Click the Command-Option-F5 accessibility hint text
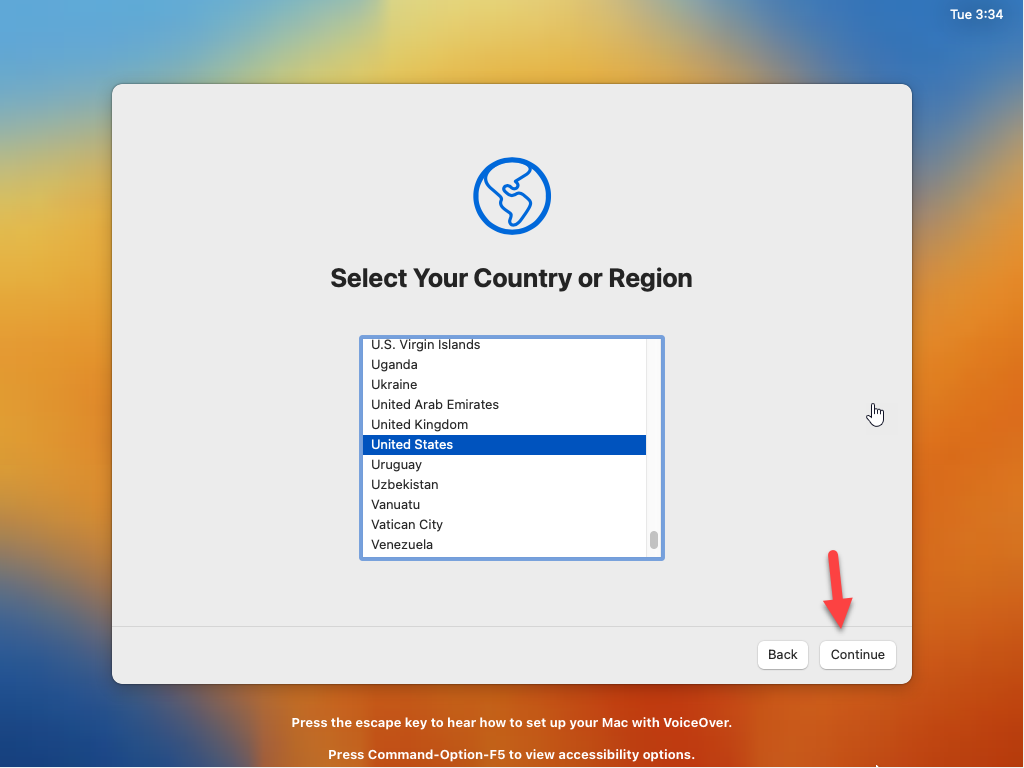Image resolution: width=1024 pixels, height=768 pixels. click(511, 754)
